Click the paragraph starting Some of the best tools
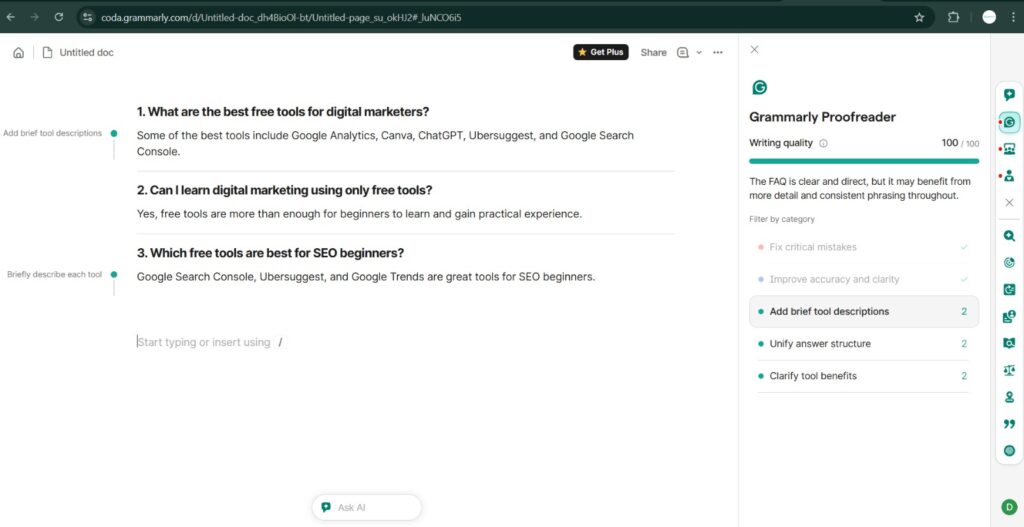Screen dimensions: 1024x527 point(385,144)
